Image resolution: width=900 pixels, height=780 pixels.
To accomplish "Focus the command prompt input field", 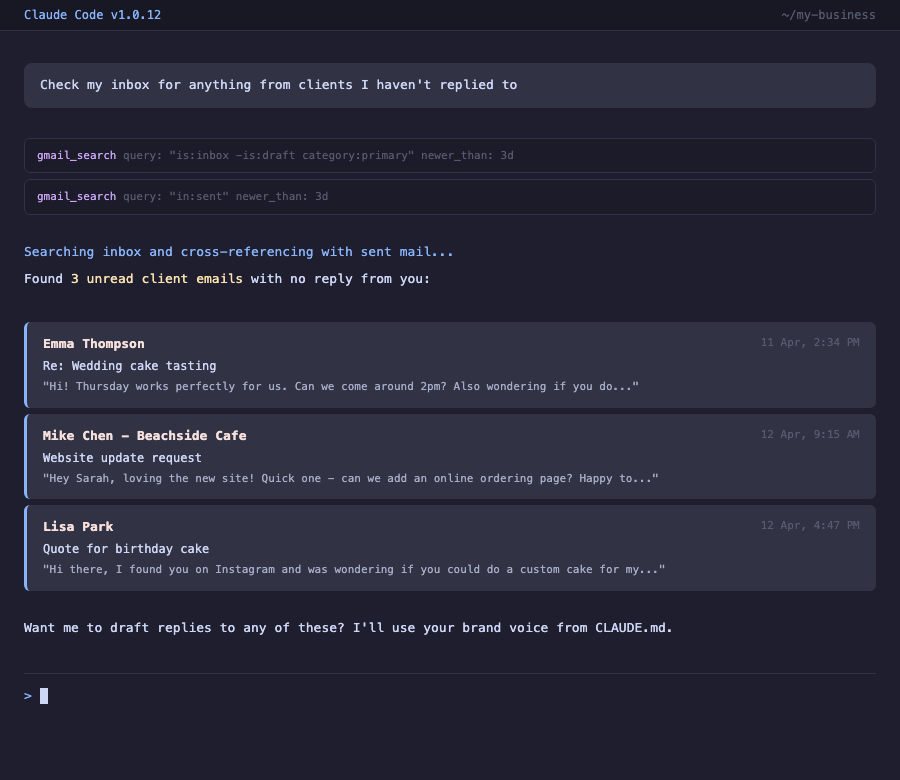I will [x=450, y=696].
